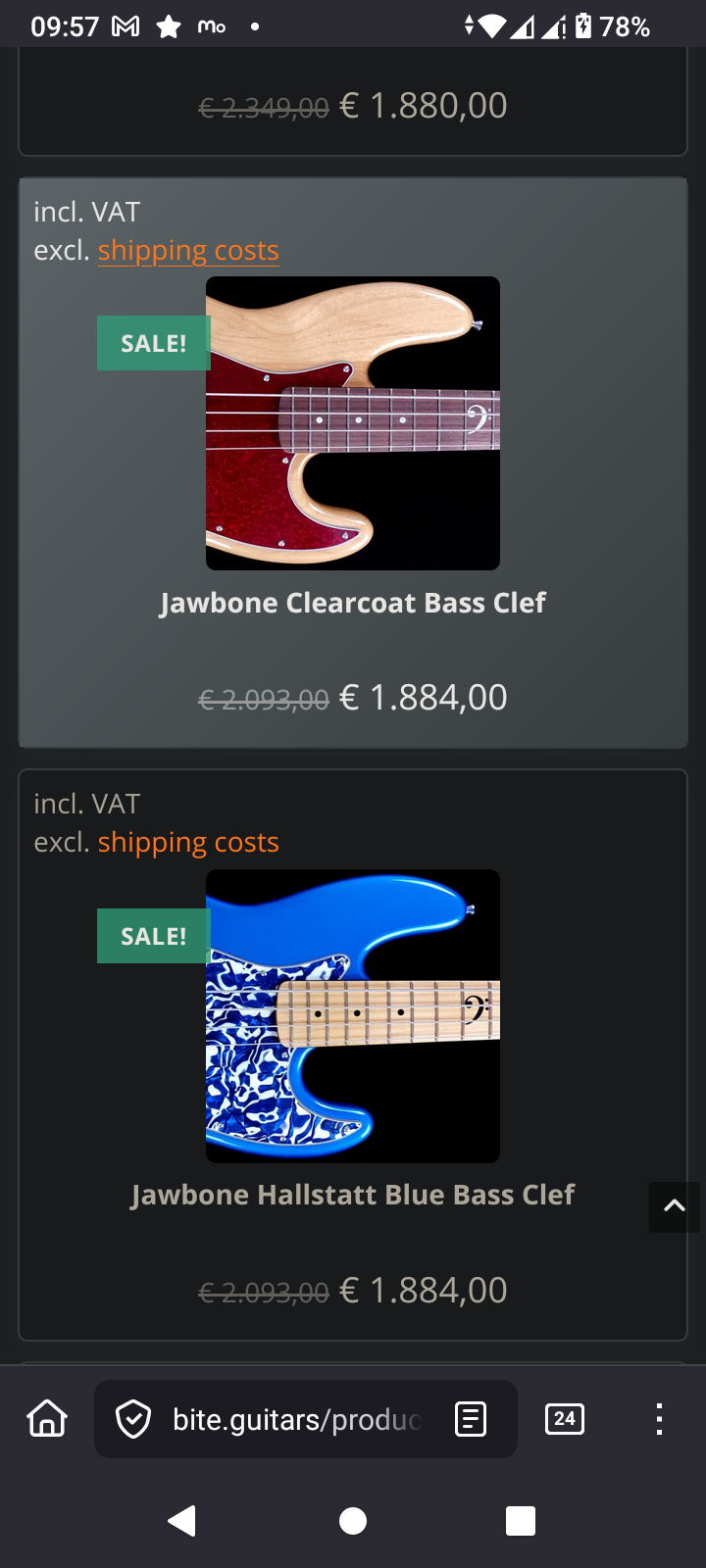Select the € 1.880,00 price at top
Viewport: 706px width, 1568px height.
tap(424, 106)
